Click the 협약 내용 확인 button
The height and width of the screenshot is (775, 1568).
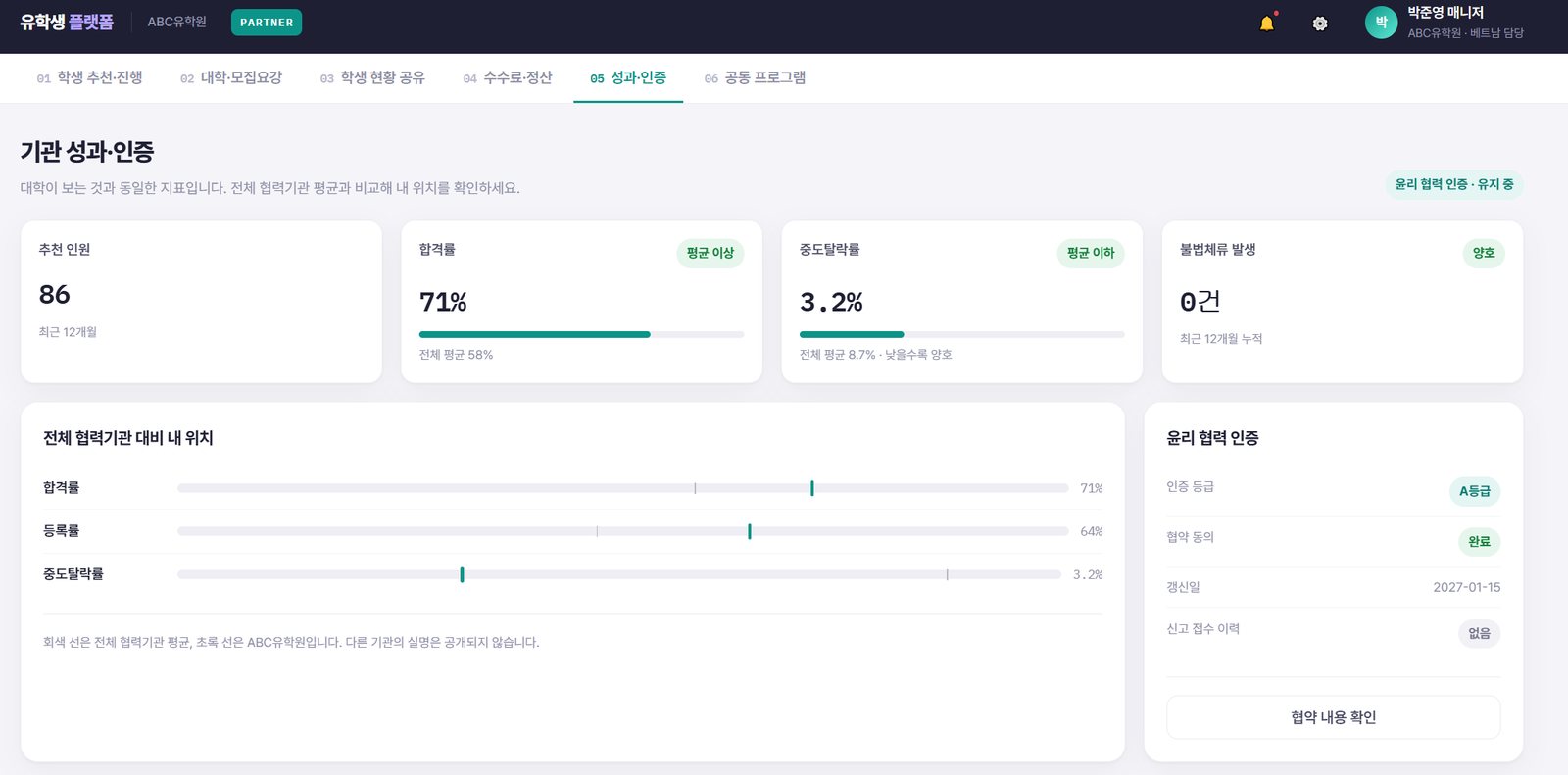[1333, 717]
